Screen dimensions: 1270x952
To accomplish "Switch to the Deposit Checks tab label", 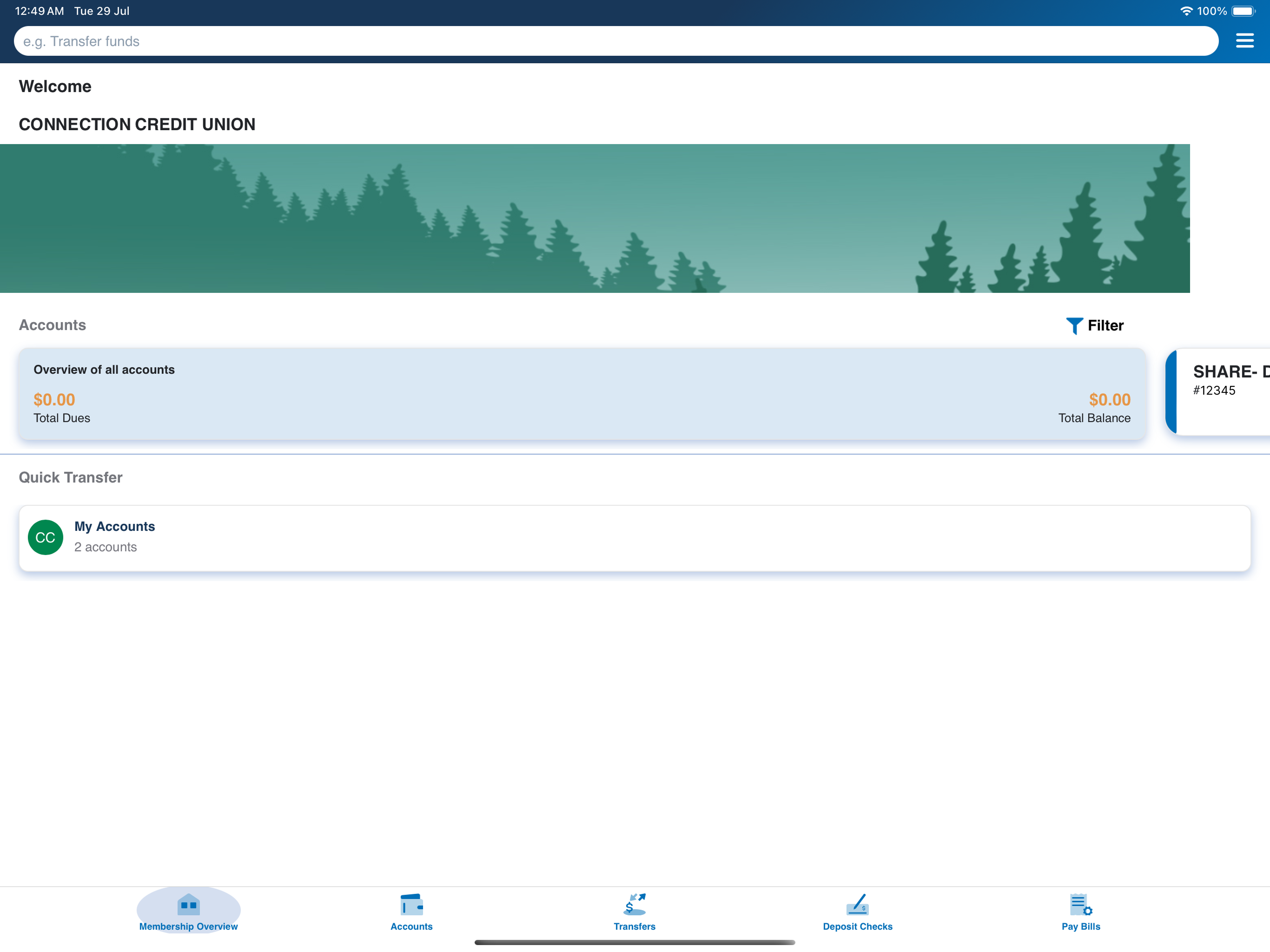I will [858, 926].
